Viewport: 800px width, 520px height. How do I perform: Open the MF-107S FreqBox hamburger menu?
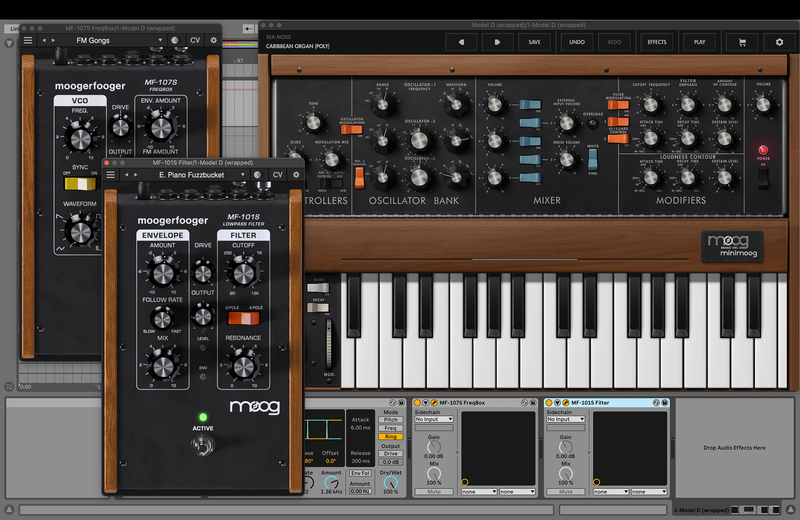29,41
